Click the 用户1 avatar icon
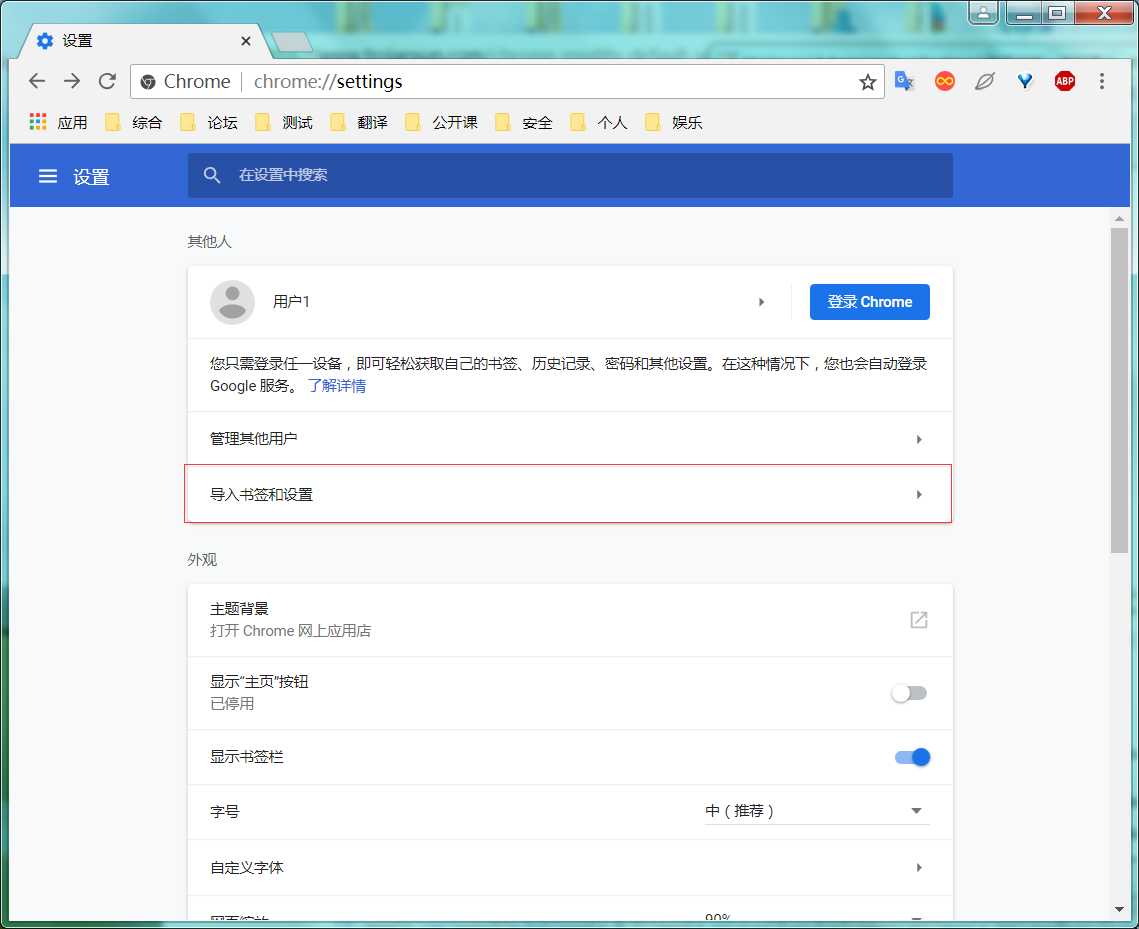The width and height of the screenshot is (1139, 929). tap(232, 301)
